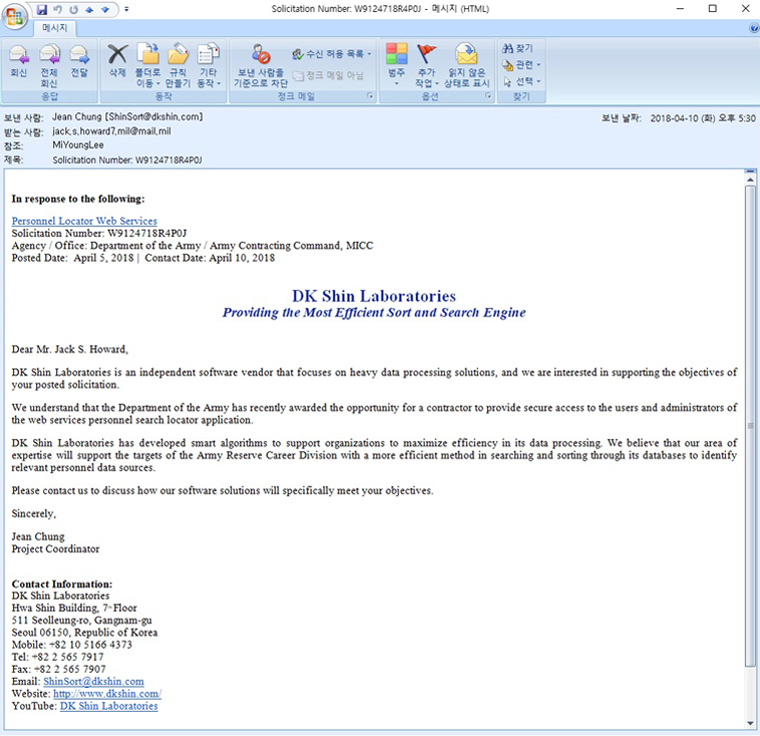Forward the message with 전달 icon
This screenshot has height=736, width=760.
tap(78, 64)
